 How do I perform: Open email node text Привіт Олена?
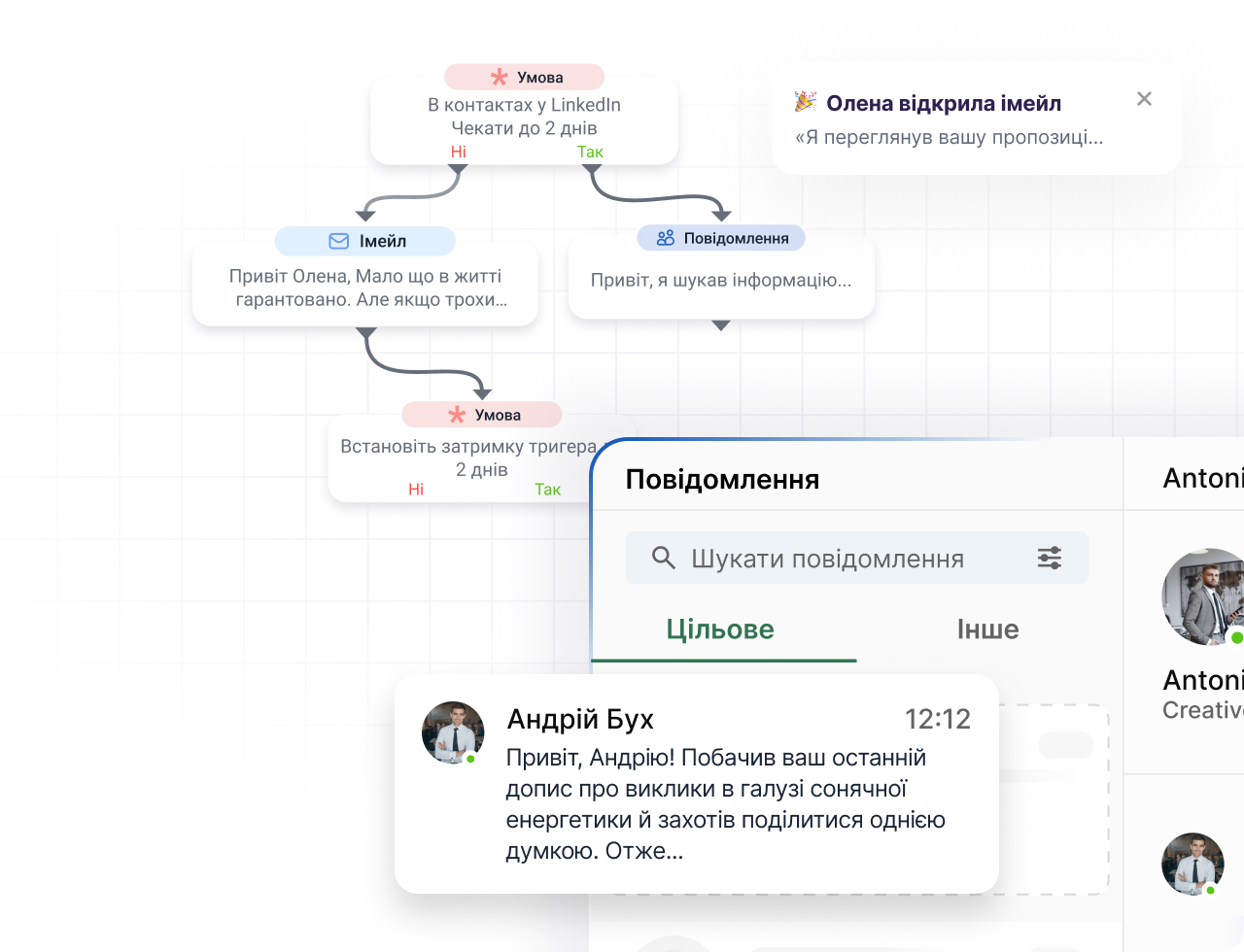(x=365, y=288)
